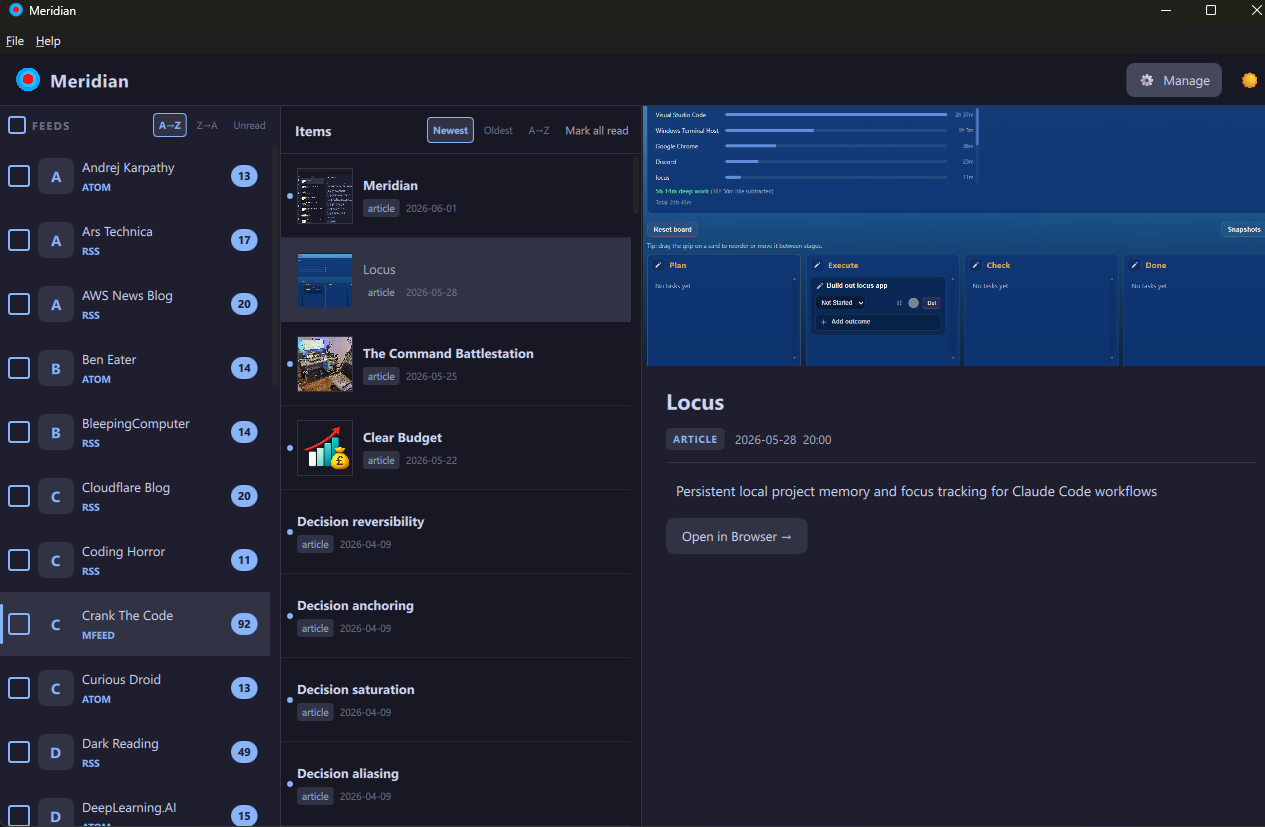Click the AWS News Blog avatar letter
Image resolution: width=1265 pixels, height=827 pixels.
[56, 305]
